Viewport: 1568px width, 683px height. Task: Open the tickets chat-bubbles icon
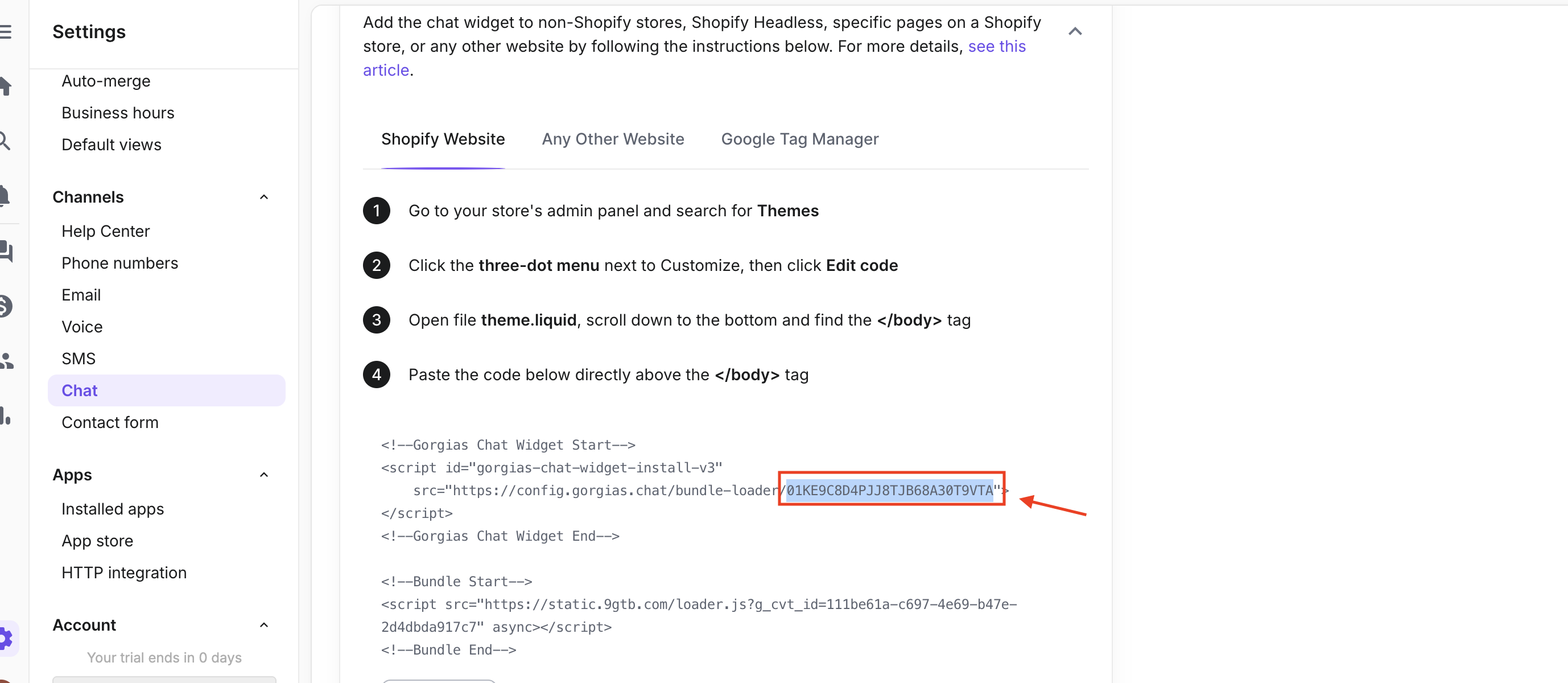click(x=6, y=251)
